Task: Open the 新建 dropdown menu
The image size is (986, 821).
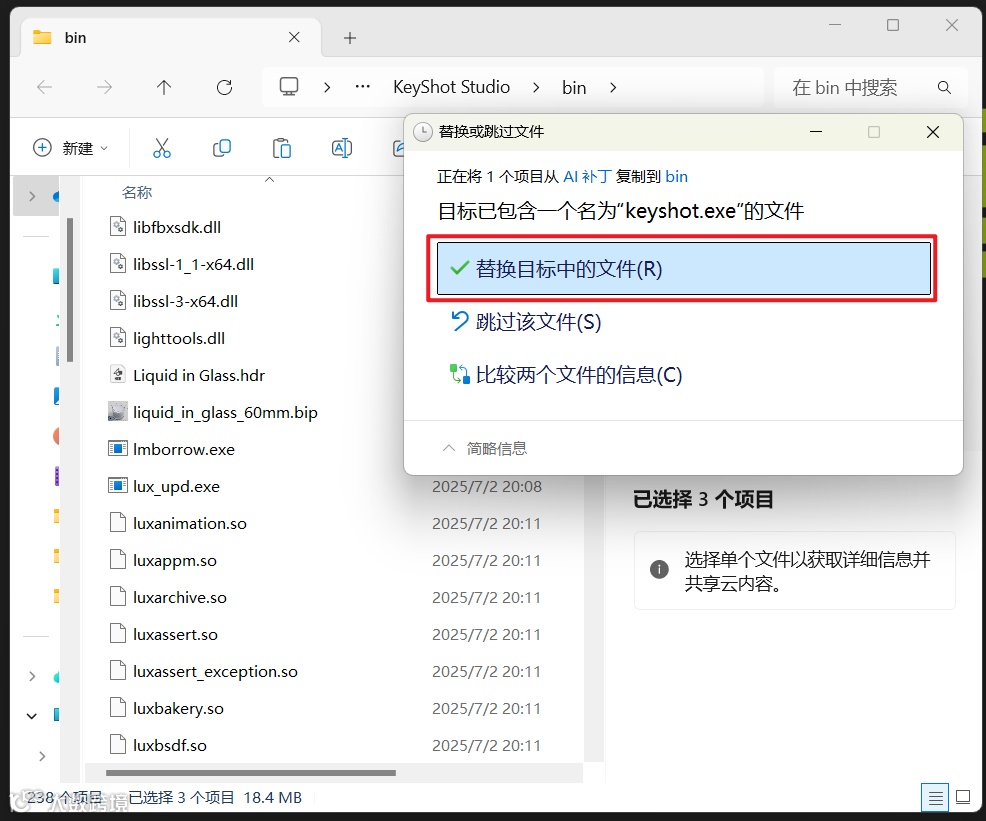Action: click(x=70, y=148)
